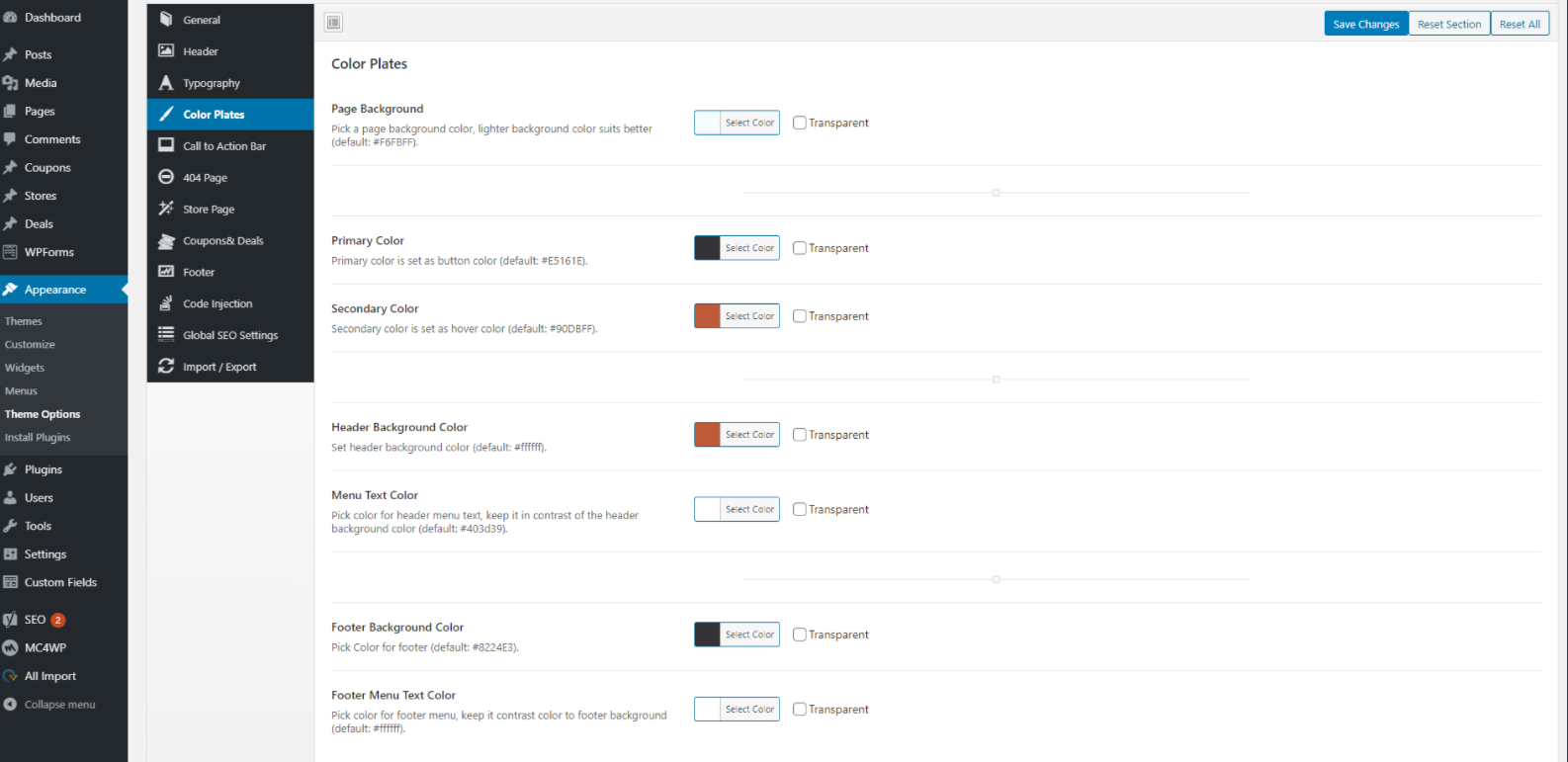Open Select Color picker for Footer Menu Text
This screenshot has height=762, width=1568.
click(749, 710)
